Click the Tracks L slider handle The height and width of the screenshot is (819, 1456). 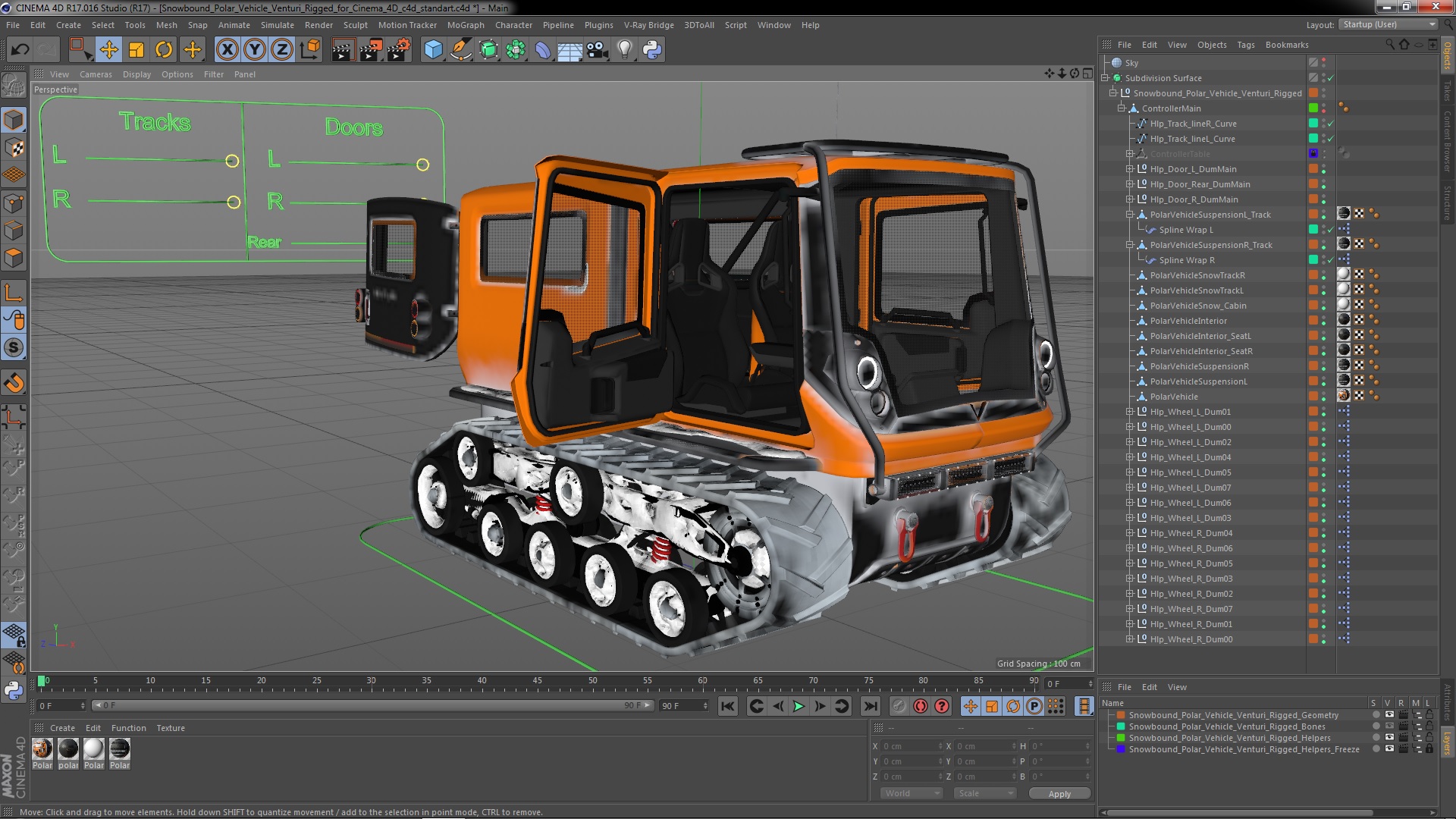pyautogui.click(x=232, y=161)
